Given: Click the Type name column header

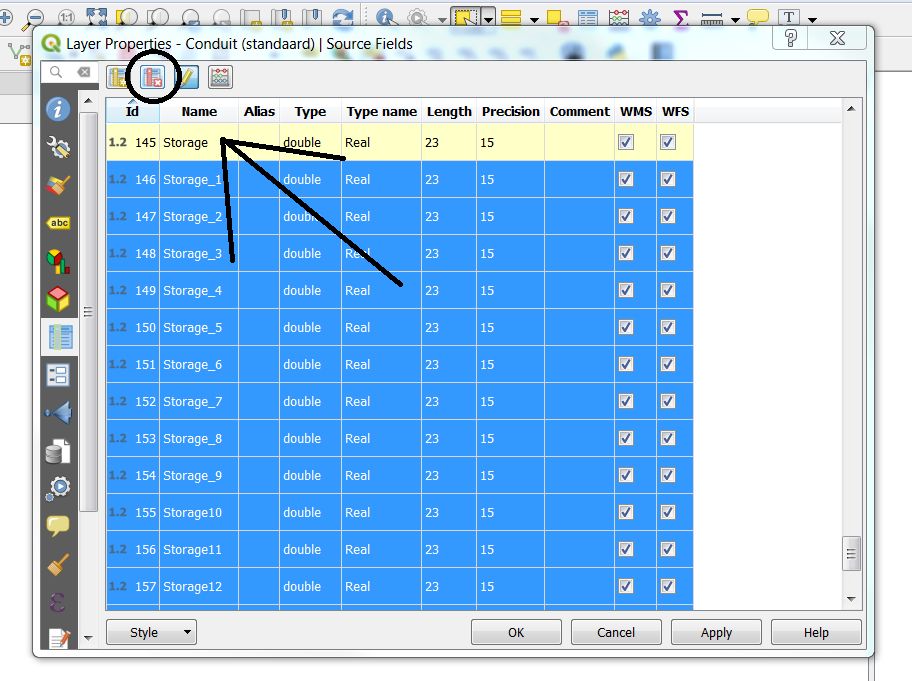Looking at the screenshot, I should 382,111.
